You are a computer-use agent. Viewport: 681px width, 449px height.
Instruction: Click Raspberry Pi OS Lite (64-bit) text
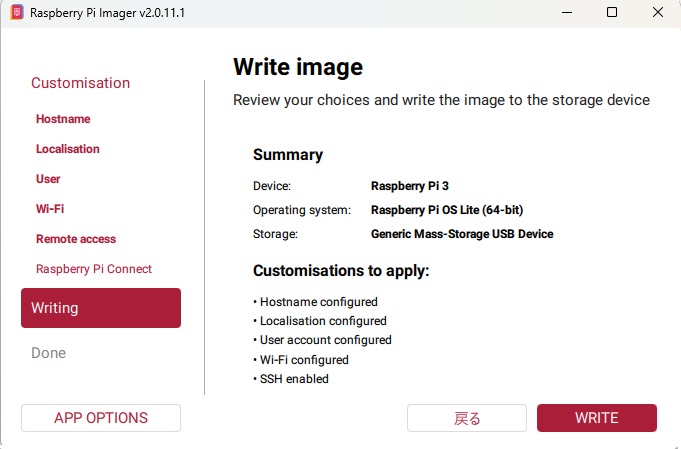pos(447,210)
